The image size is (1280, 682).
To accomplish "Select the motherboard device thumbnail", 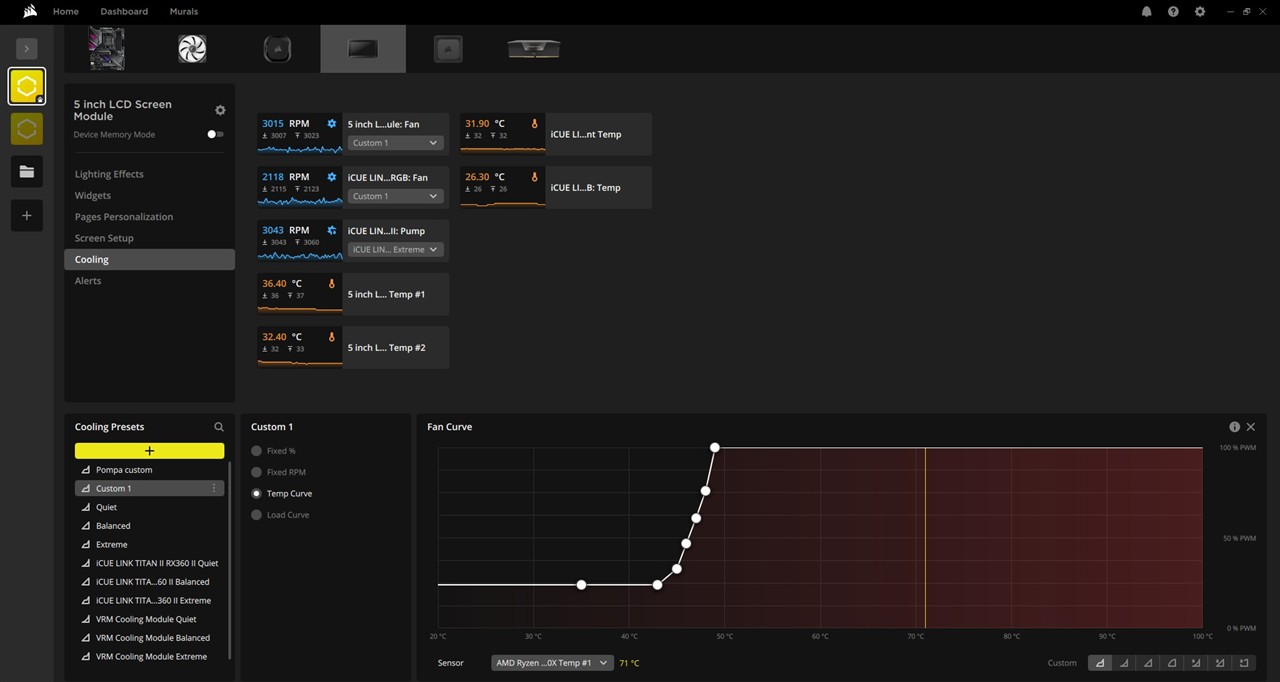I will [106, 49].
